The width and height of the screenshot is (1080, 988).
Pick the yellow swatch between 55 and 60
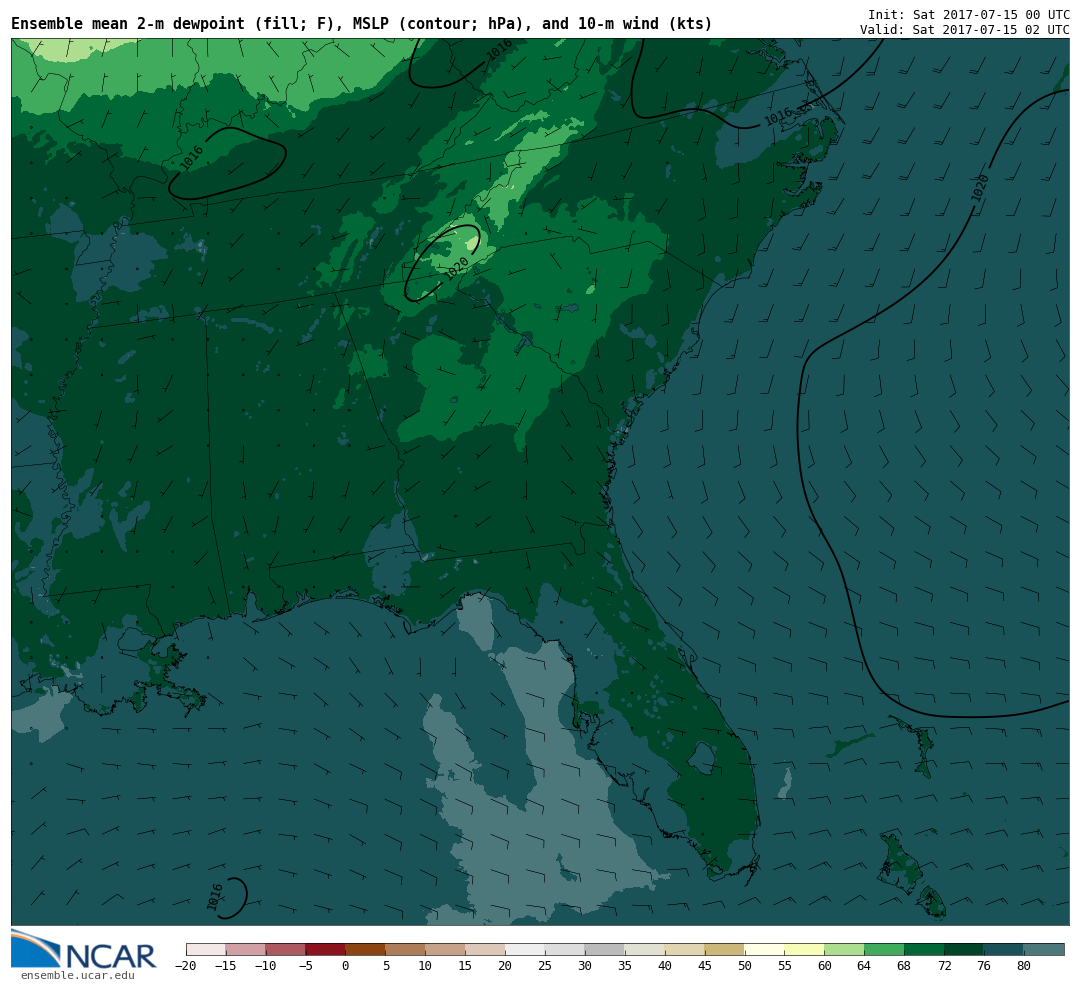point(804,949)
